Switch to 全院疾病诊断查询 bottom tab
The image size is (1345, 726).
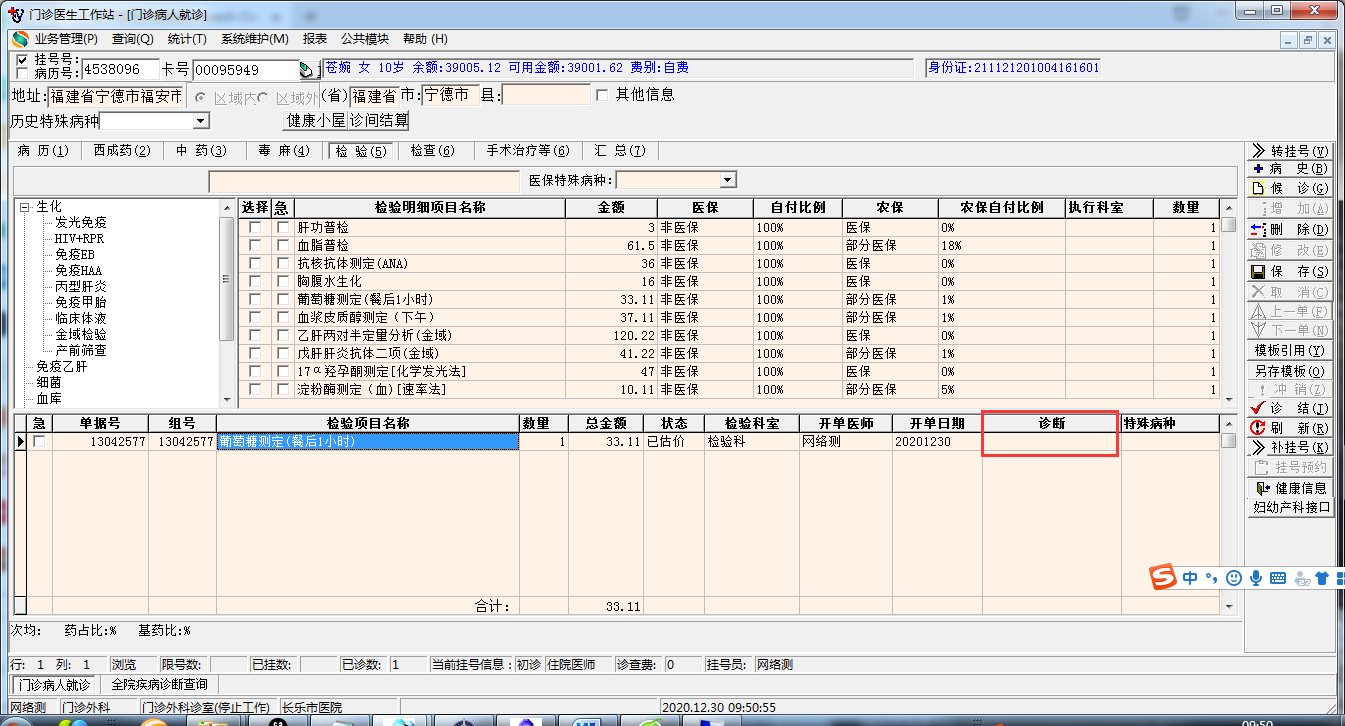[159, 685]
